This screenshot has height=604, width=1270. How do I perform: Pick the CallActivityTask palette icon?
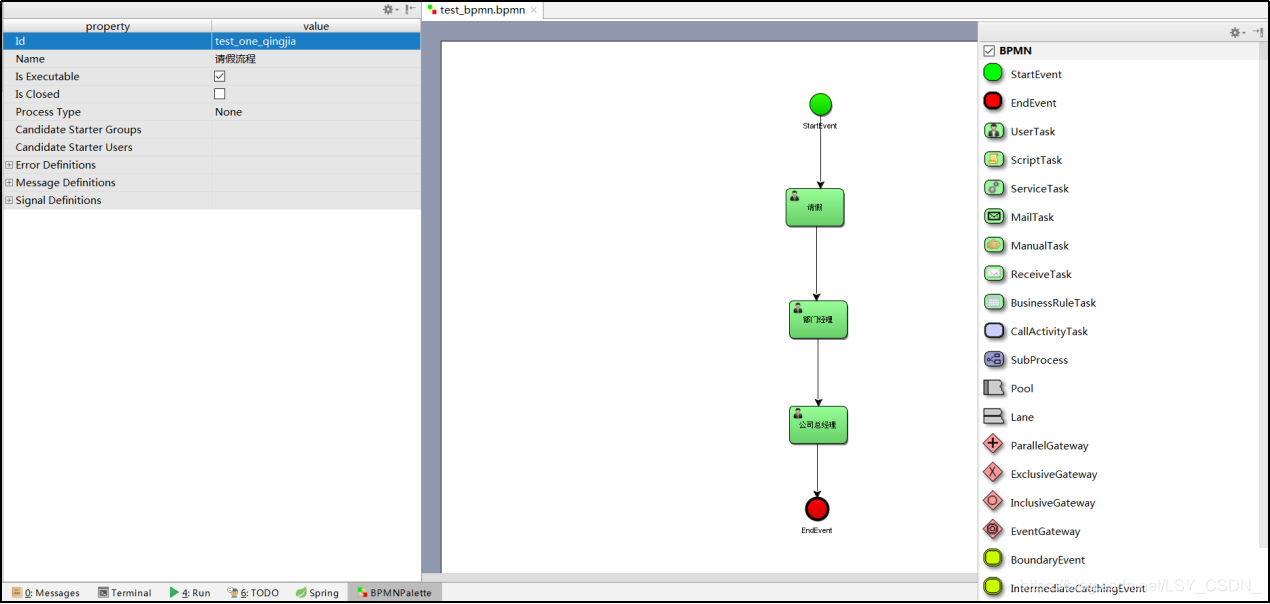(x=994, y=330)
